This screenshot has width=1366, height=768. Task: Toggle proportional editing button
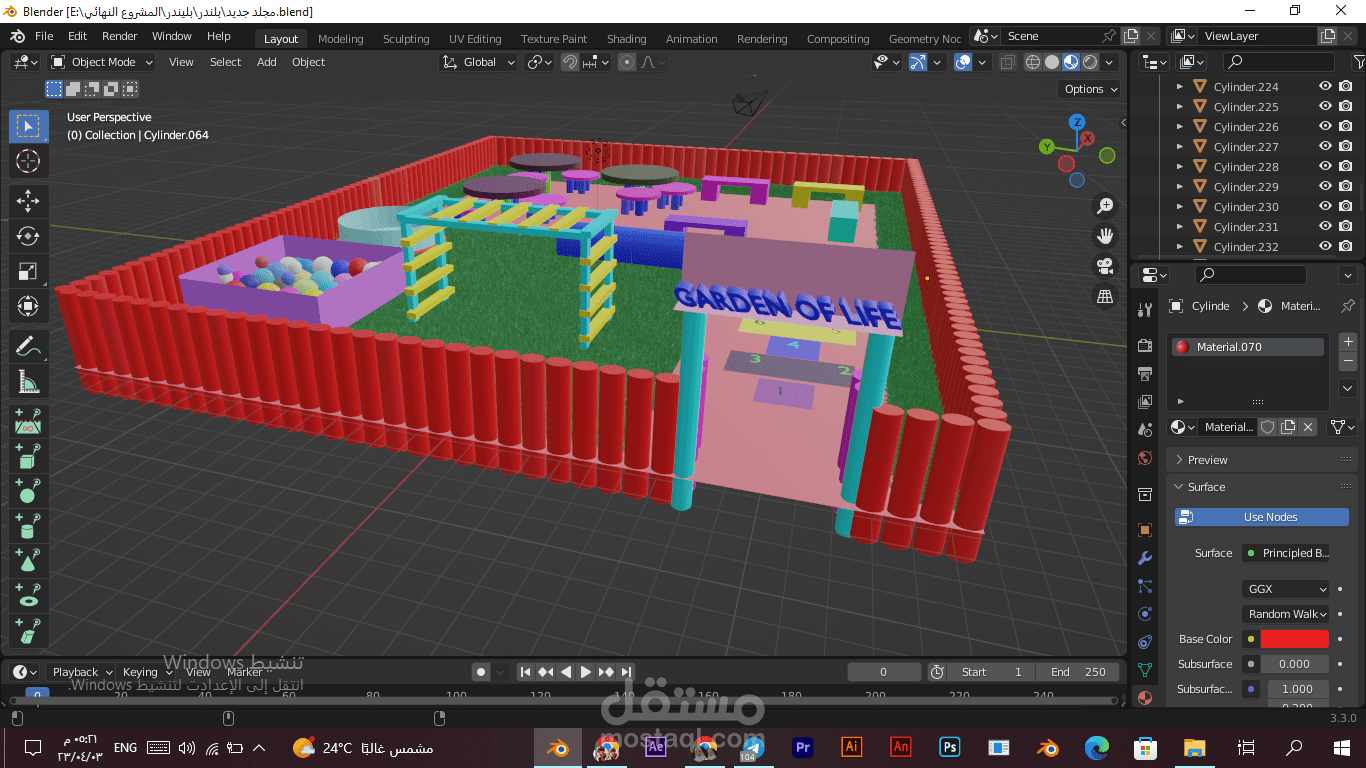coord(627,62)
